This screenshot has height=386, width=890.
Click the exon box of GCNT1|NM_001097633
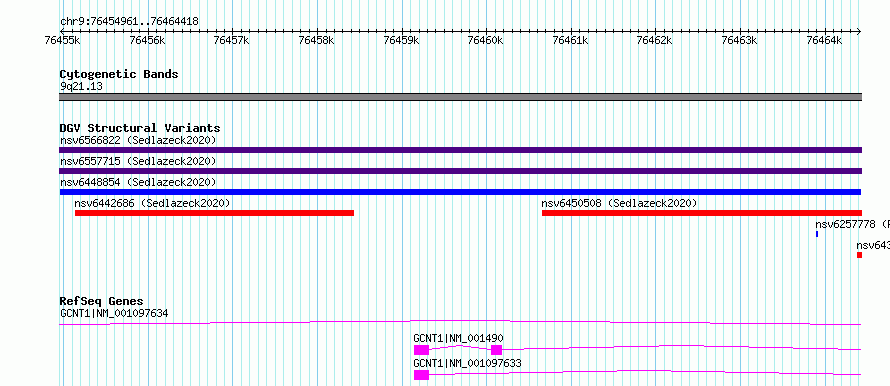421,375
